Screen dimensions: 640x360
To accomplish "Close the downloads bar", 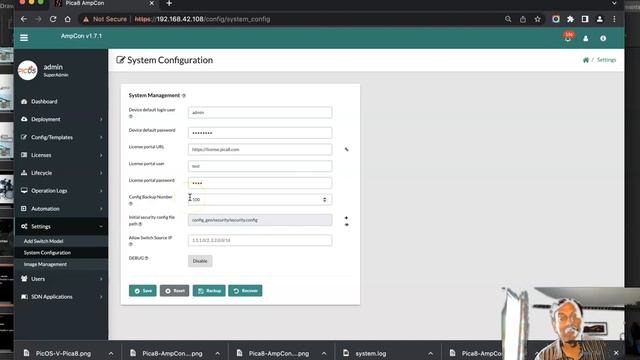I will pos(616,353).
